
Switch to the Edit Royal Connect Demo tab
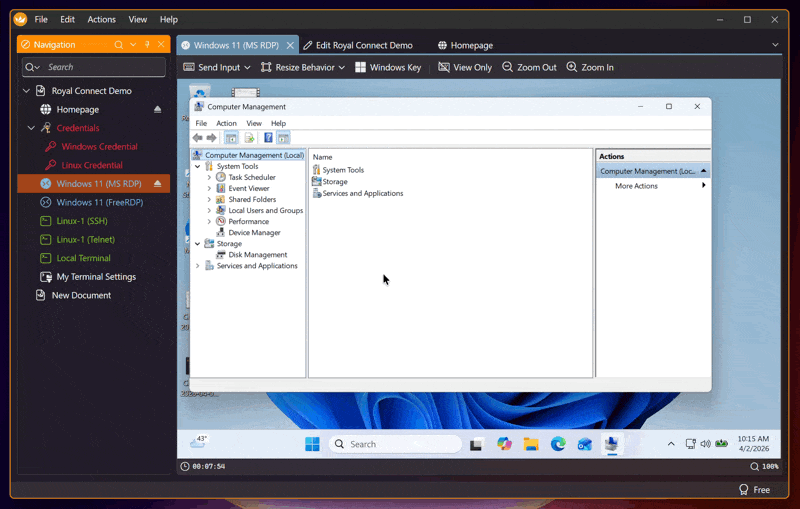[x=363, y=45]
